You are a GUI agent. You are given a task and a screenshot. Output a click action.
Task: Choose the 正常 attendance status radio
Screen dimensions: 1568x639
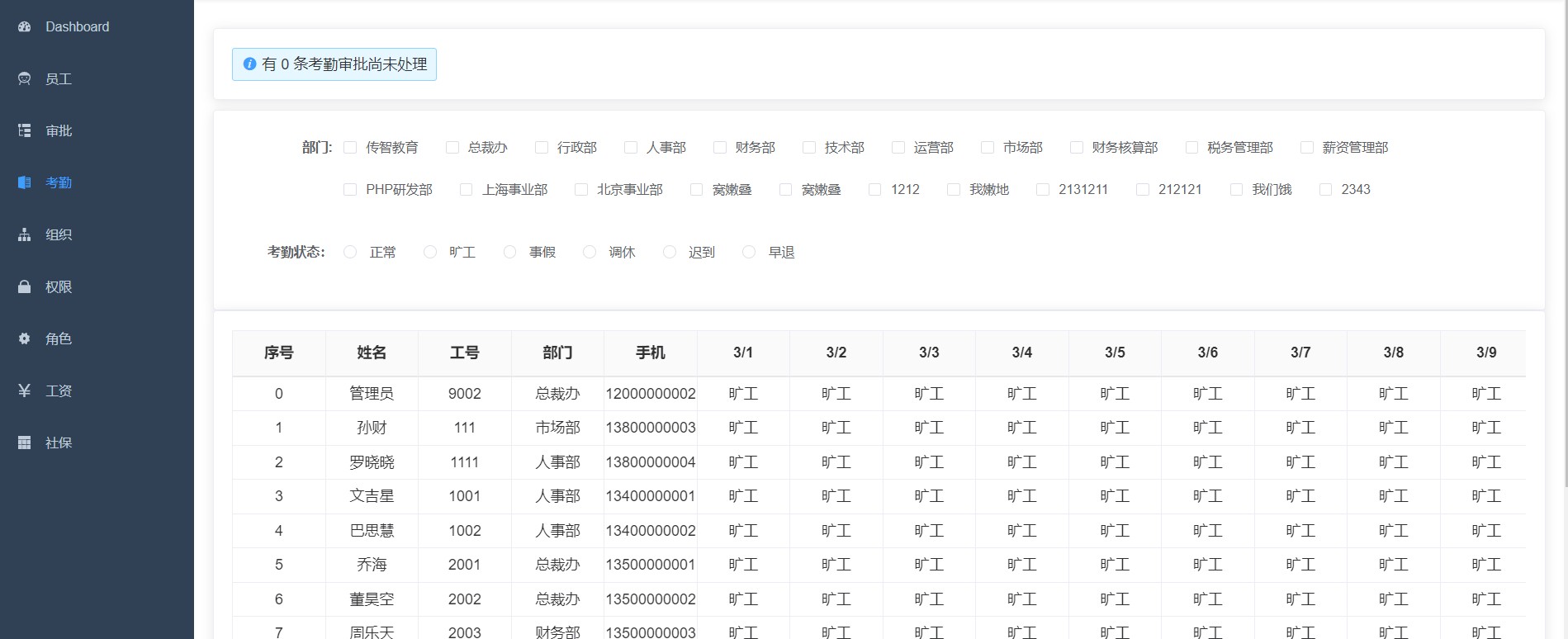coord(350,252)
